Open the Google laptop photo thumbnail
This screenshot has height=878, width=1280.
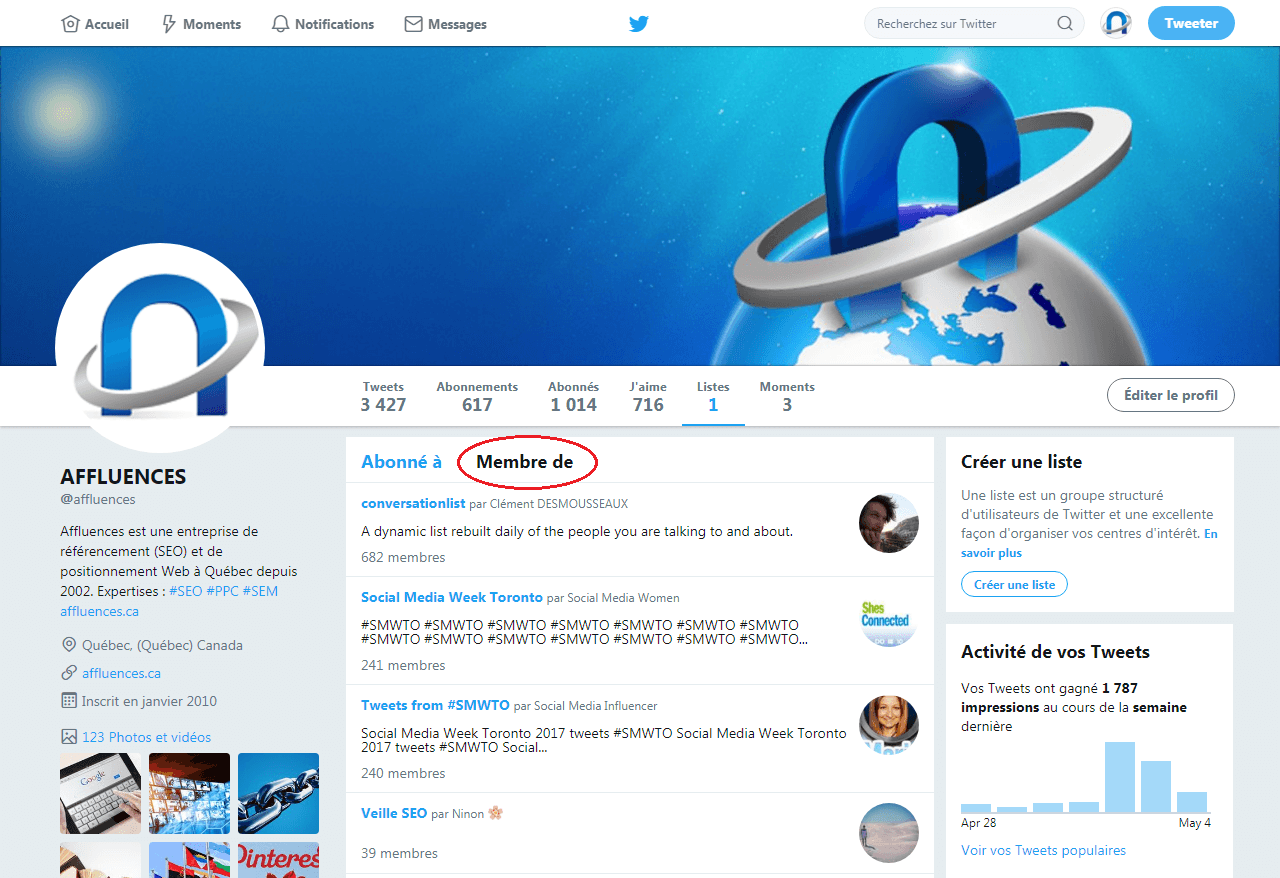point(100,793)
